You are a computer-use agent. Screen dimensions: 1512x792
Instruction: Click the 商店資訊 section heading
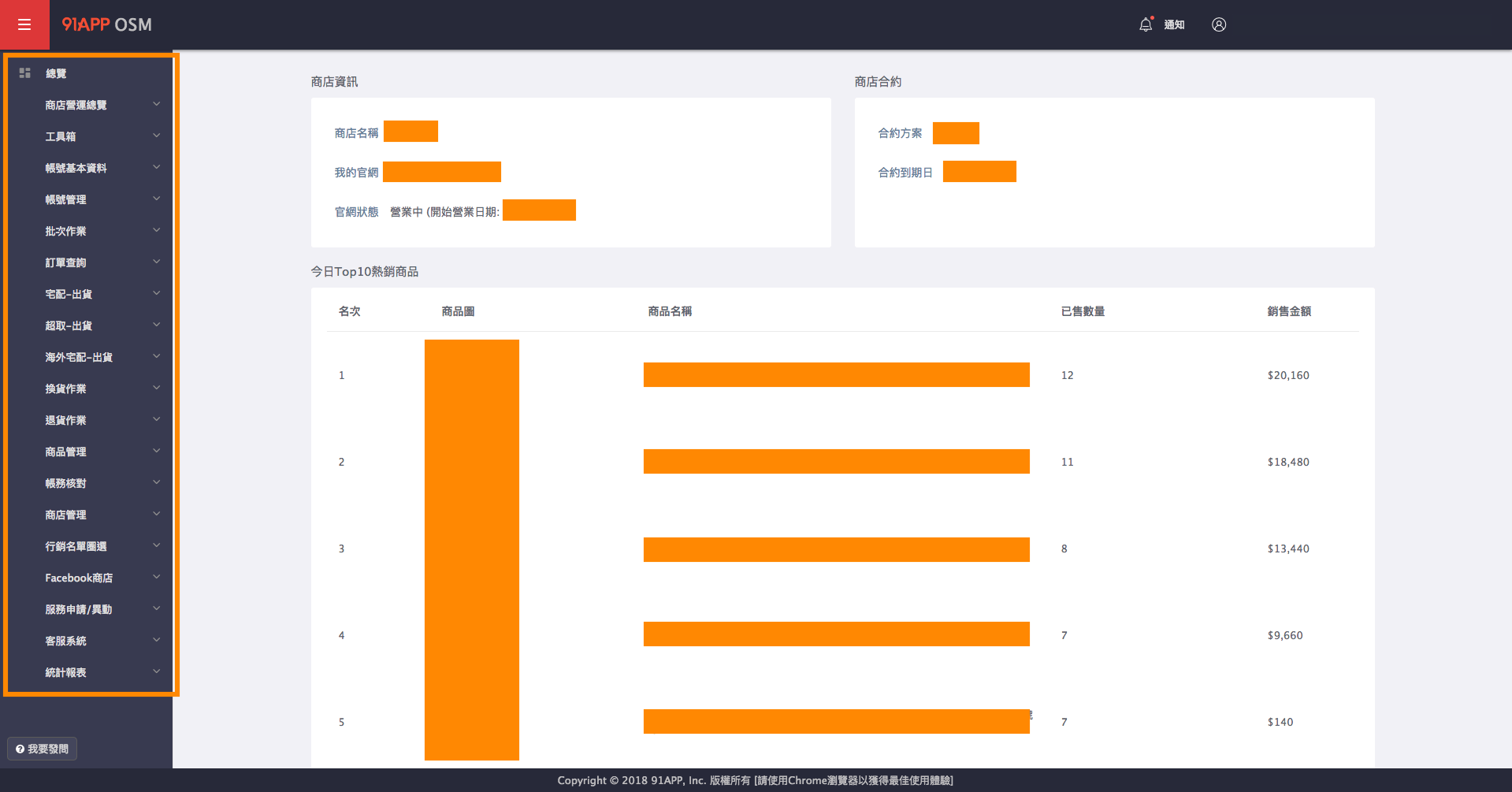pos(334,82)
